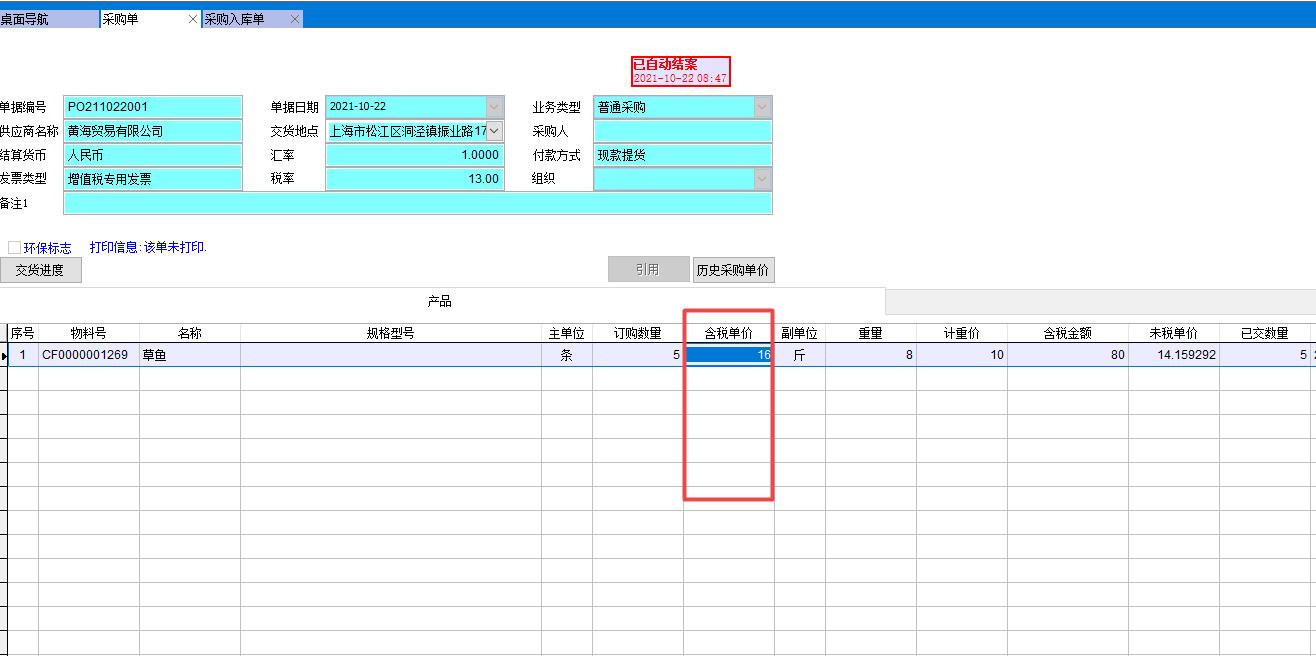Screen dimensions: 1316x656
Task: Select the 含税单价 cell with value 16
Action: pos(728,355)
